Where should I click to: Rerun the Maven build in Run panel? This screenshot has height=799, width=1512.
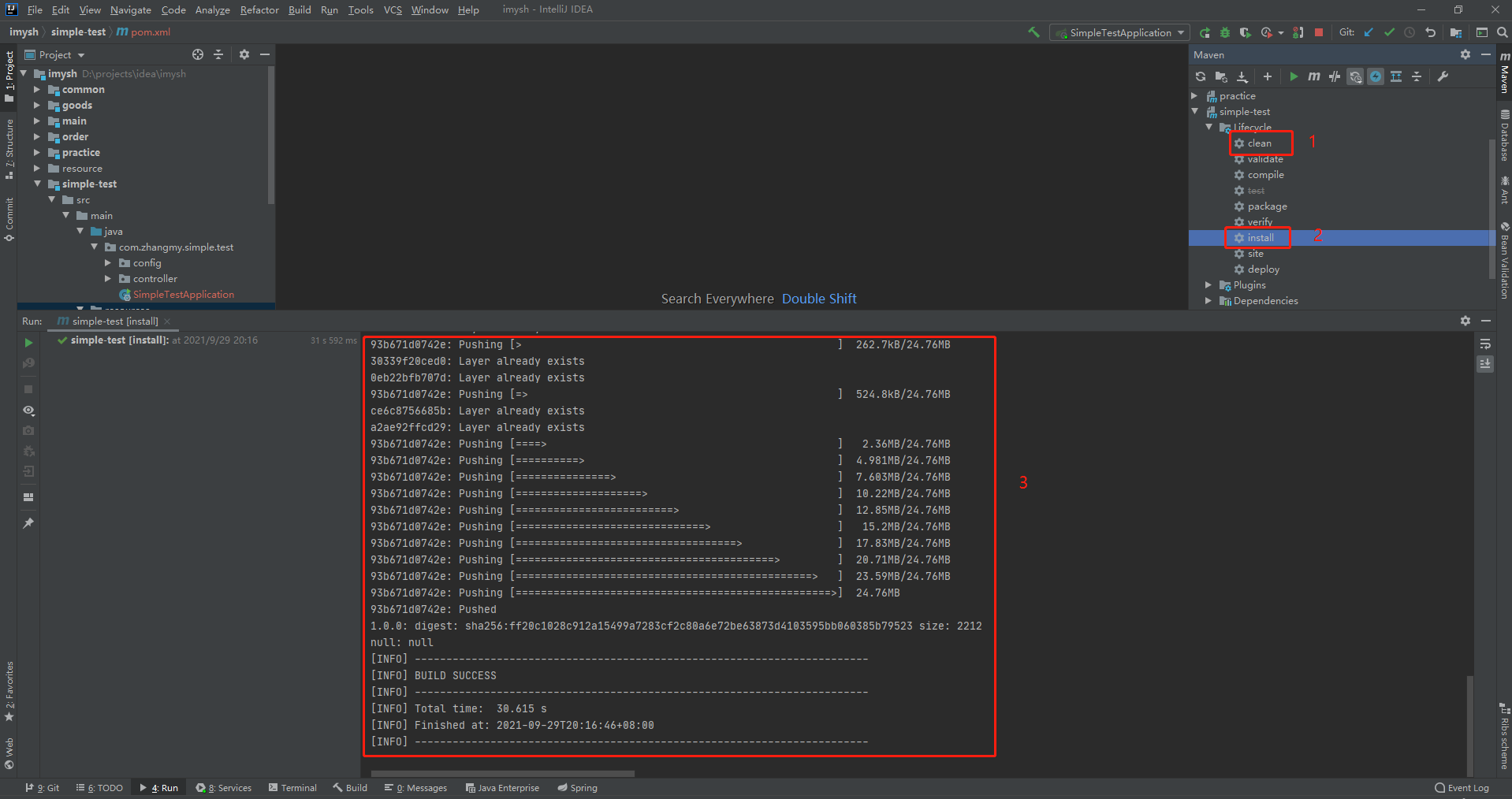coord(28,343)
